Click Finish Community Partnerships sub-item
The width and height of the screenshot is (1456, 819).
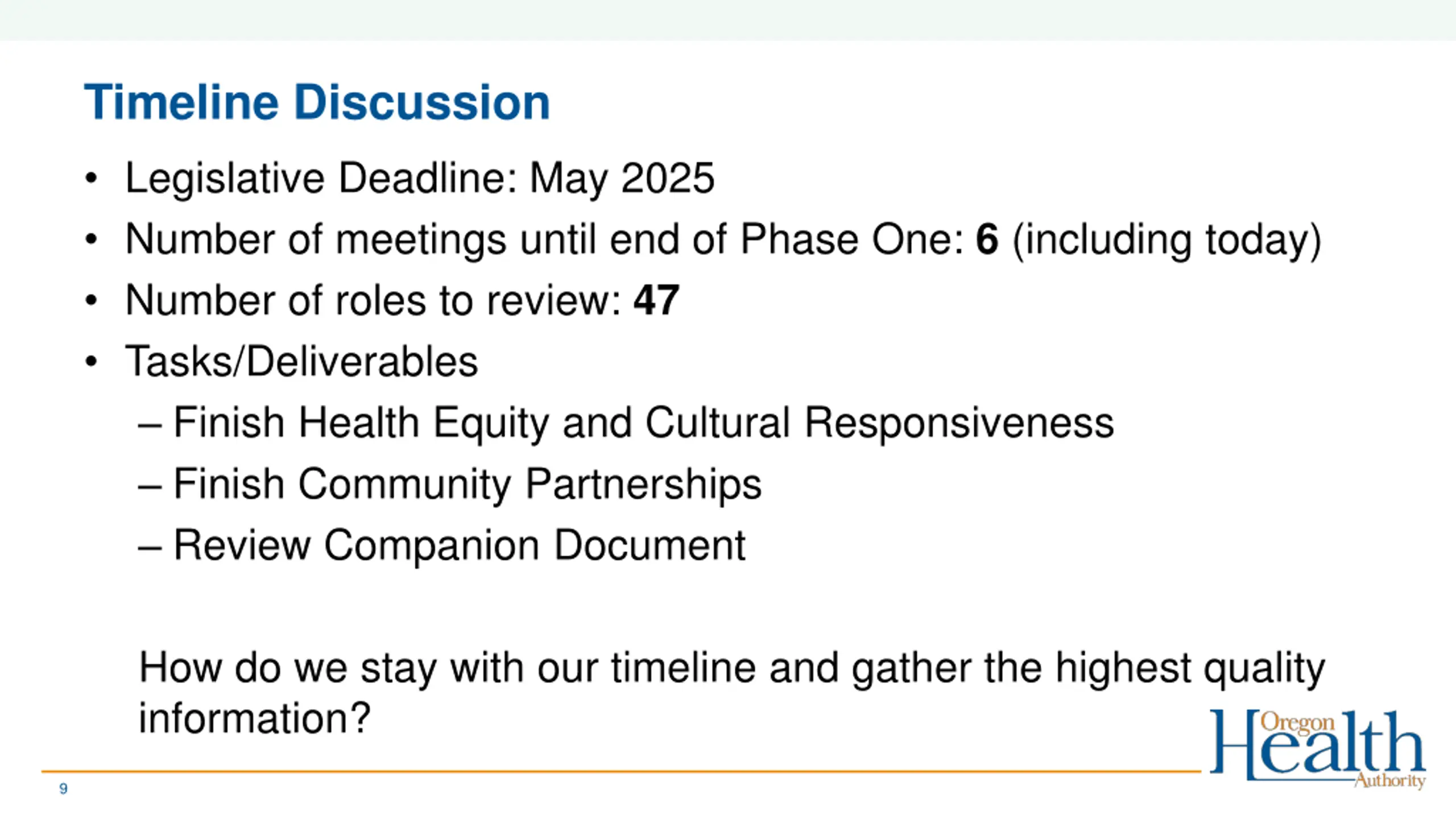click(x=467, y=485)
